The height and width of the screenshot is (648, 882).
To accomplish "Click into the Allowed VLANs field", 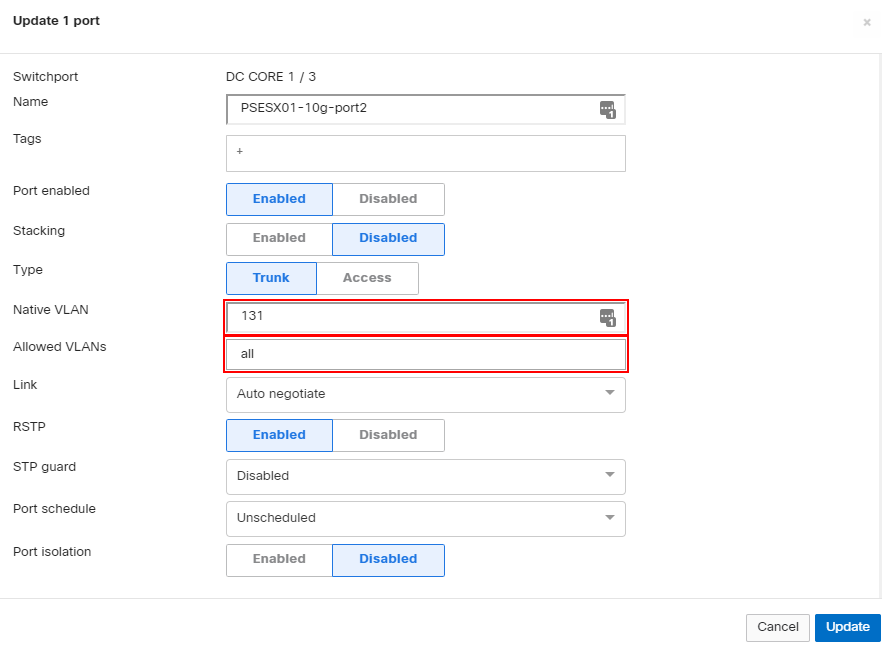I will pyautogui.click(x=425, y=354).
